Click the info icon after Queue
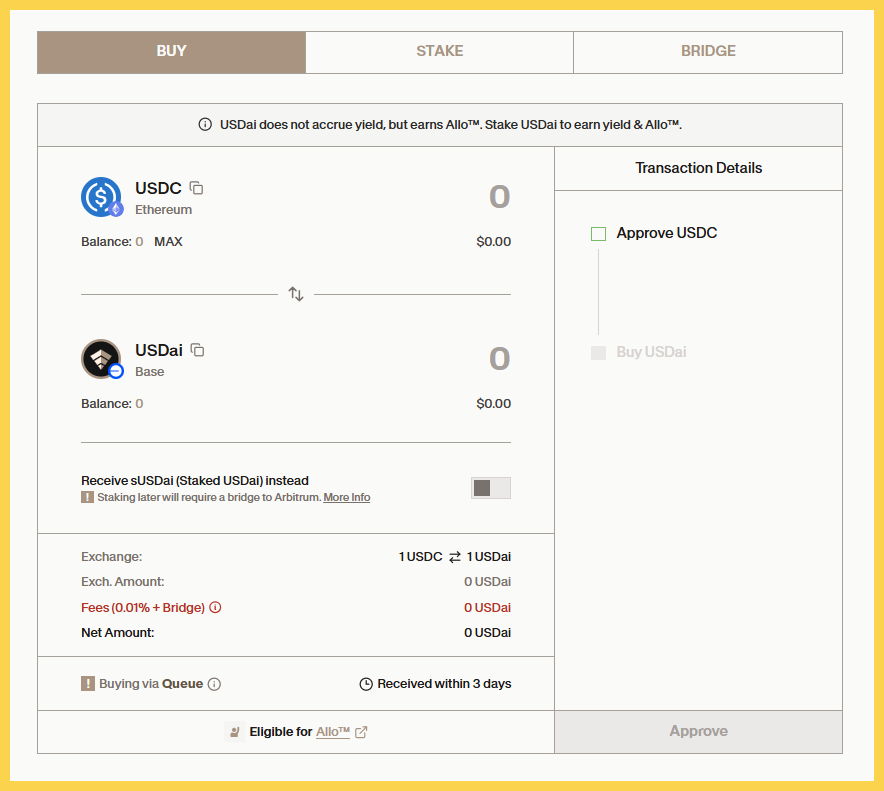This screenshot has height=791, width=884. point(214,684)
